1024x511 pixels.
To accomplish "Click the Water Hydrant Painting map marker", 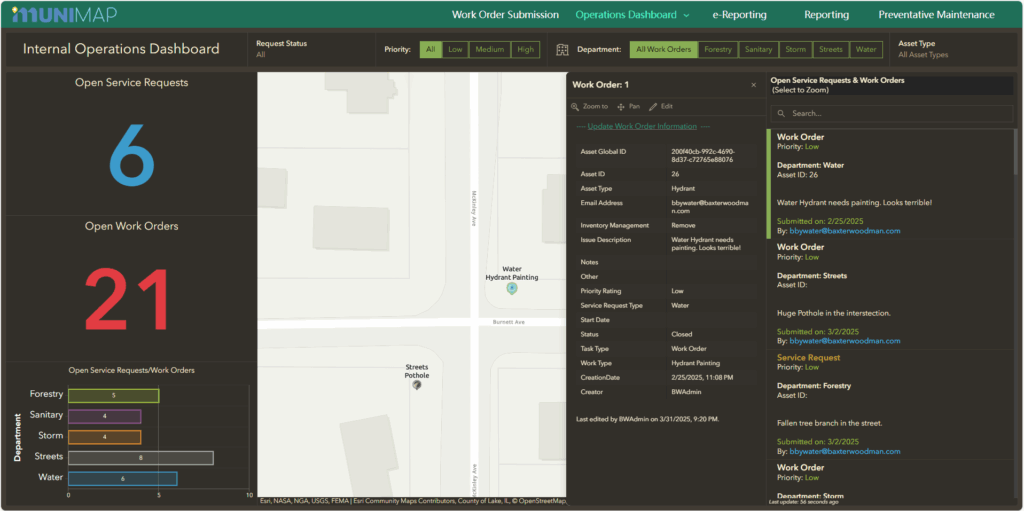I will (x=512, y=288).
